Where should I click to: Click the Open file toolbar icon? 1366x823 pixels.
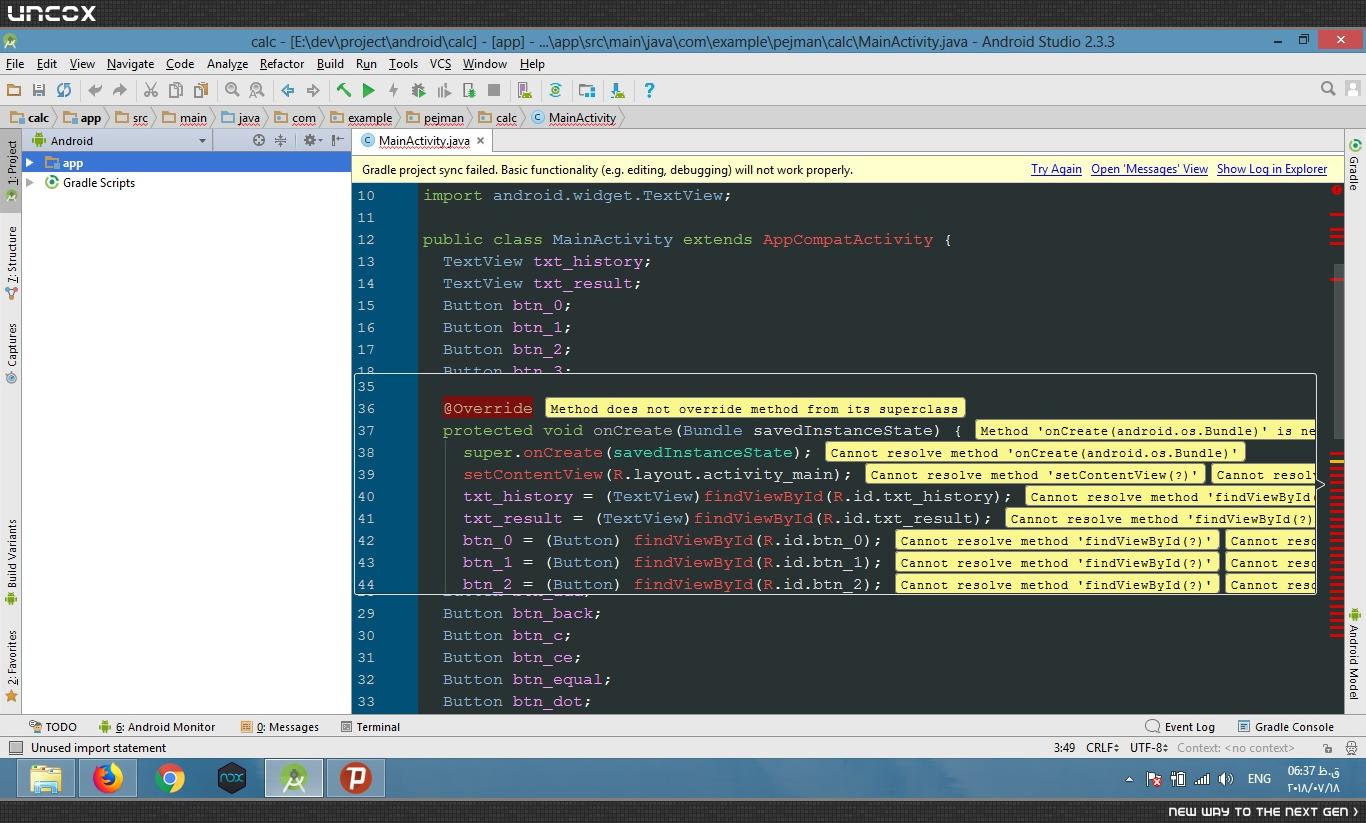coord(14,90)
